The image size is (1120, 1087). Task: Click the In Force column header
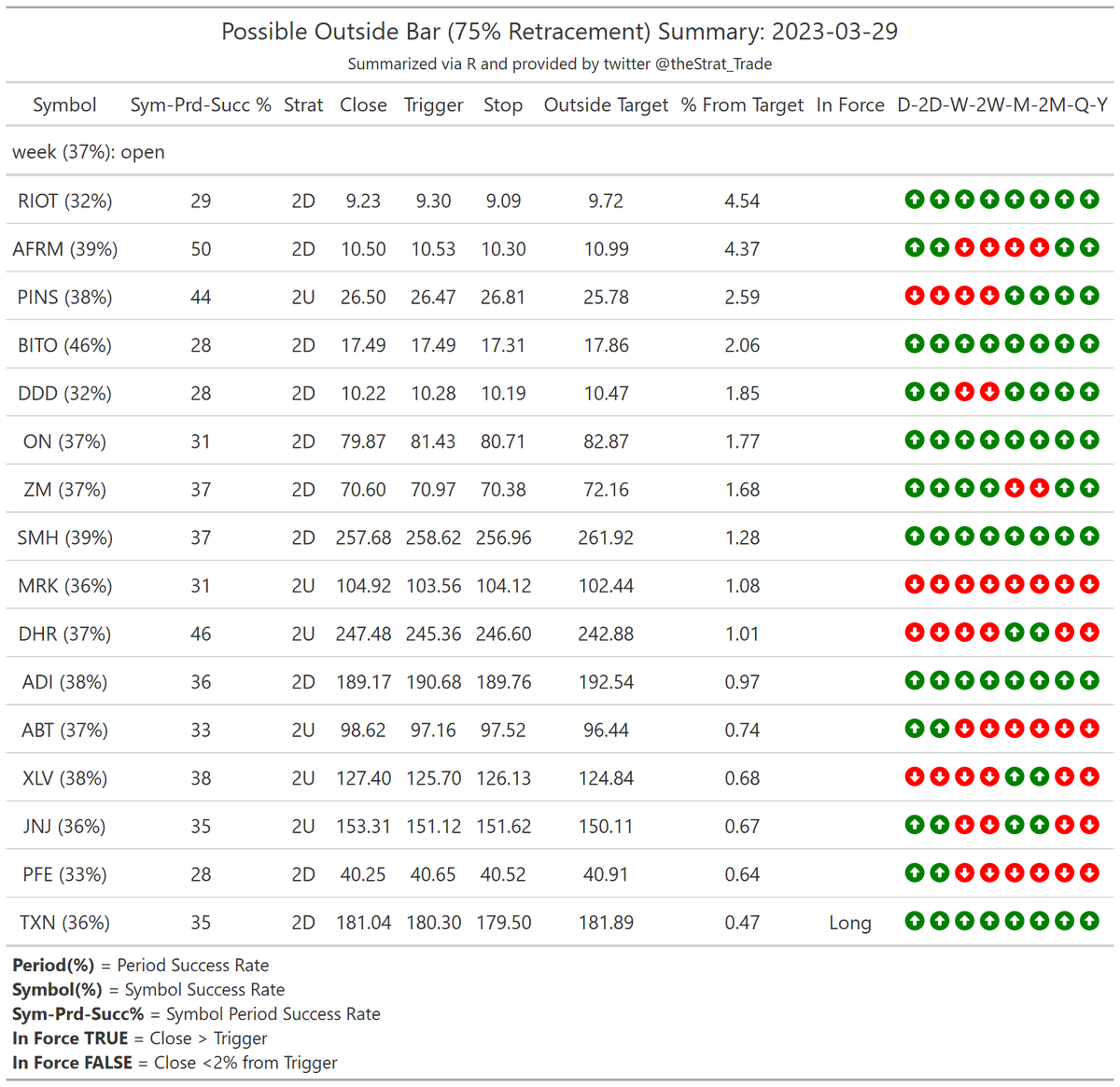tap(850, 105)
